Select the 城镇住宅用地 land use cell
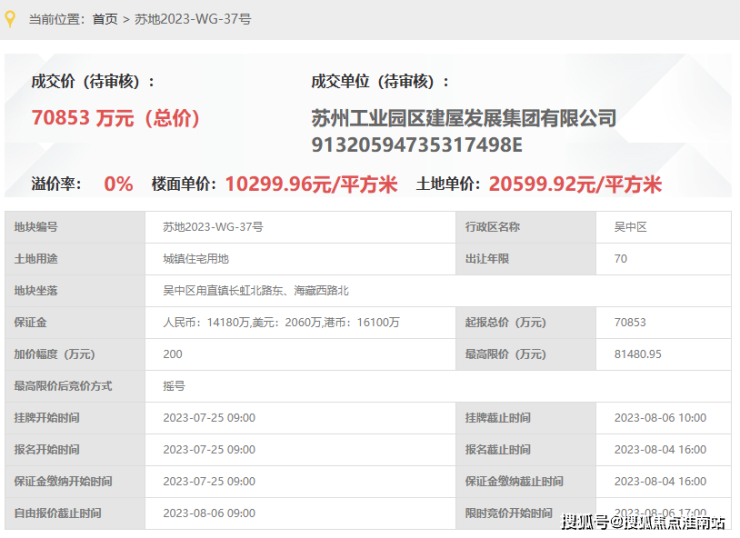The width and height of the screenshot is (740, 538). click(x=196, y=259)
